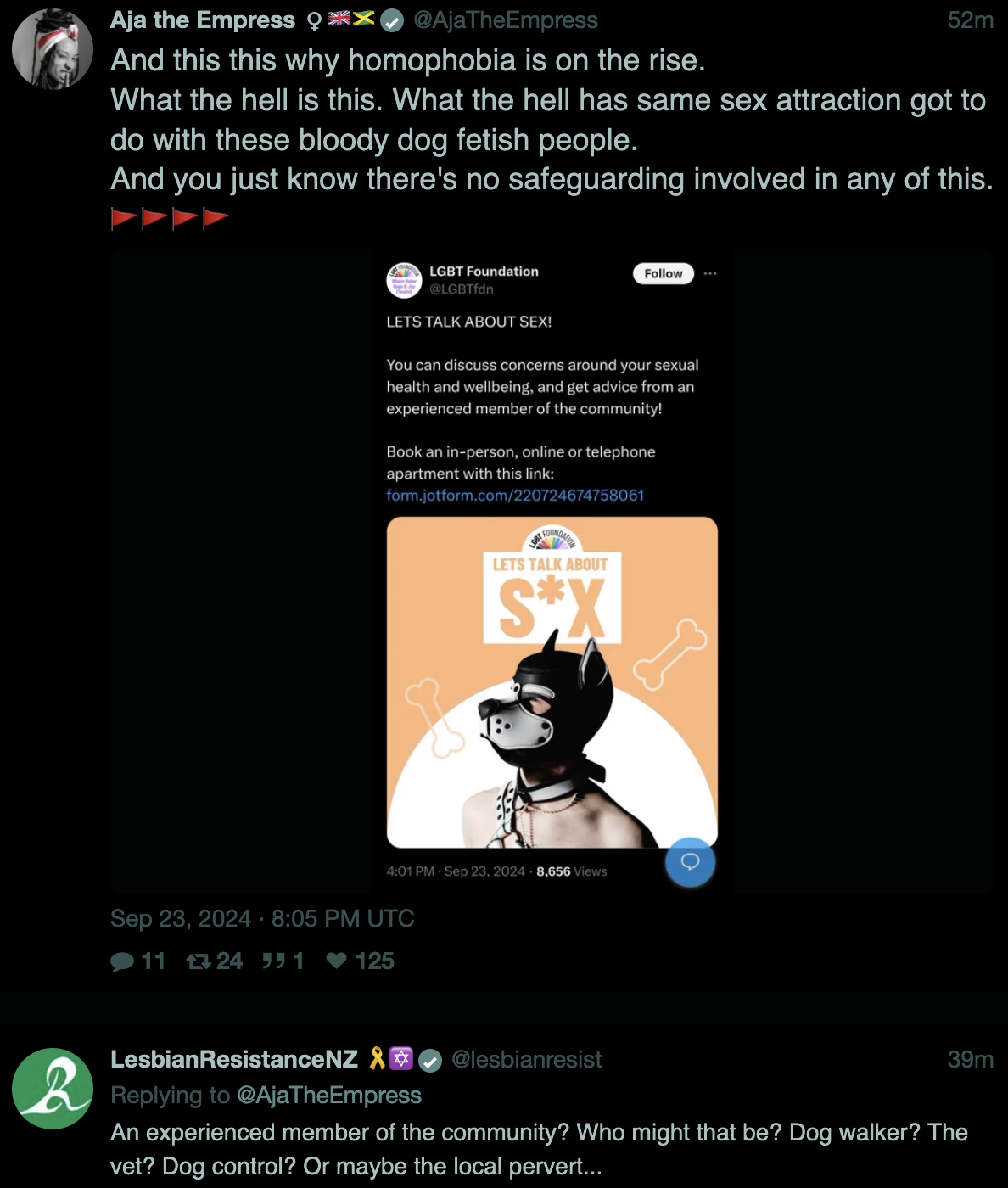This screenshot has height=1188, width=1008.
Task: Click the 39m reply timestamp
Action: point(970,1060)
